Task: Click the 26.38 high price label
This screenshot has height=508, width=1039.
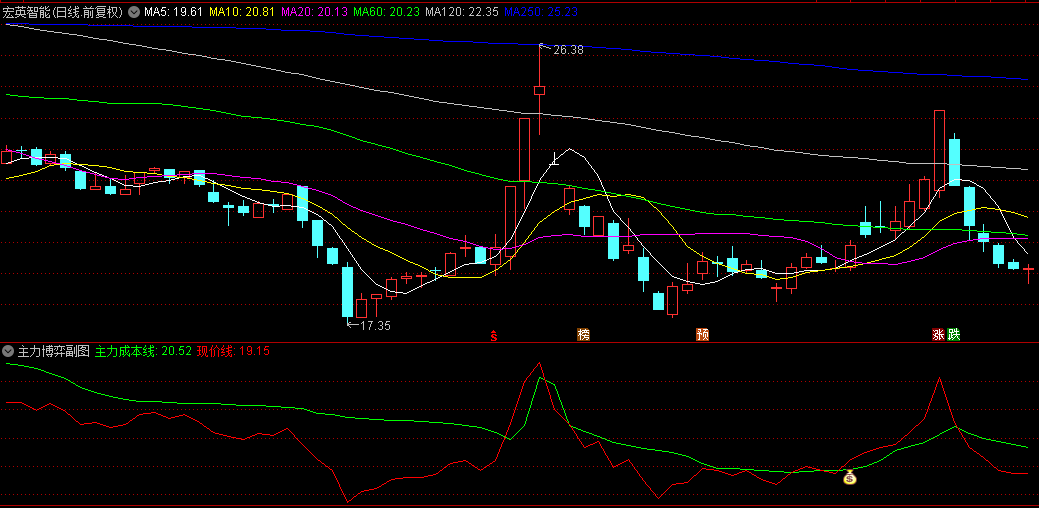Action: click(x=569, y=50)
